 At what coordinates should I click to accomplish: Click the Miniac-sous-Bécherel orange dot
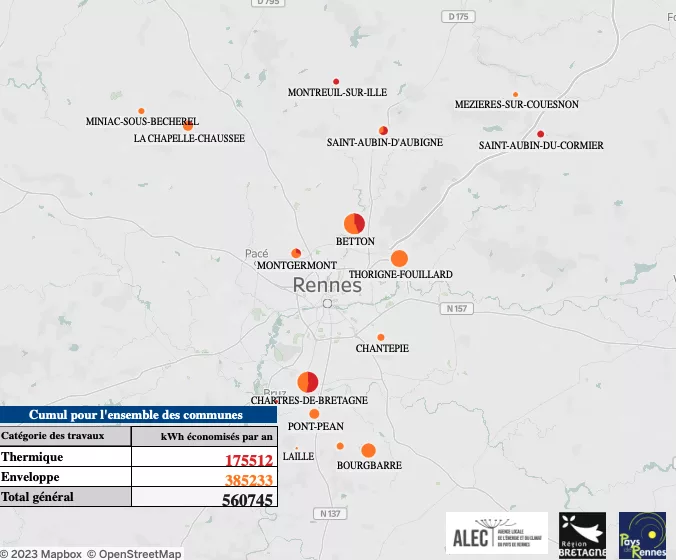141,111
